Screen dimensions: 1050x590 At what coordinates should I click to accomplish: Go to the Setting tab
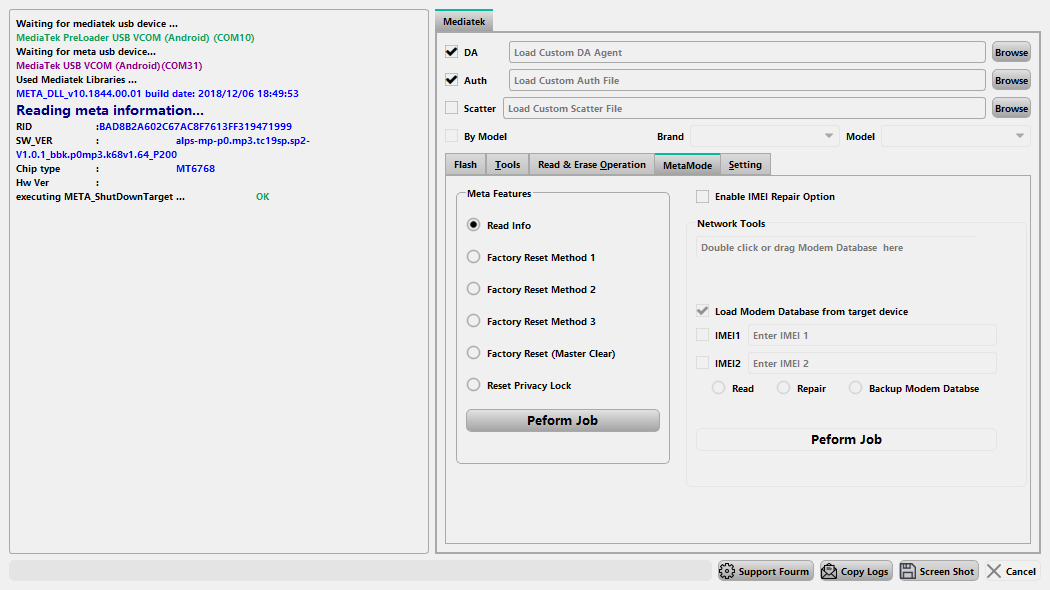click(x=745, y=165)
